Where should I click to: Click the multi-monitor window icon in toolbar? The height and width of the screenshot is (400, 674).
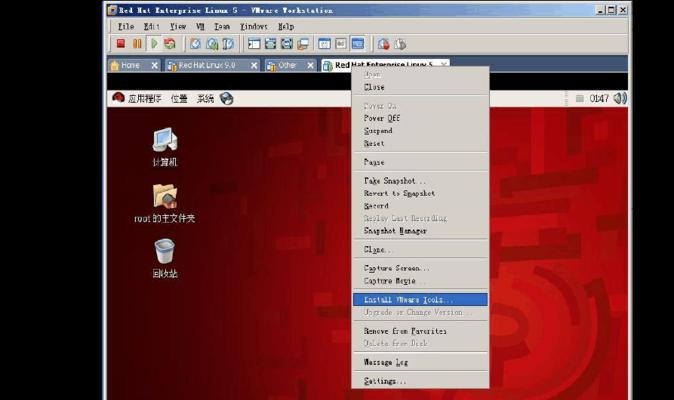(x=303, y=43)
